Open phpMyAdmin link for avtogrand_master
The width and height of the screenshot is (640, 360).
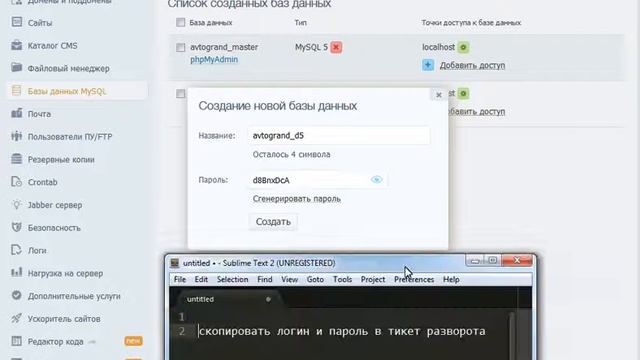click(x=214, y=60)
